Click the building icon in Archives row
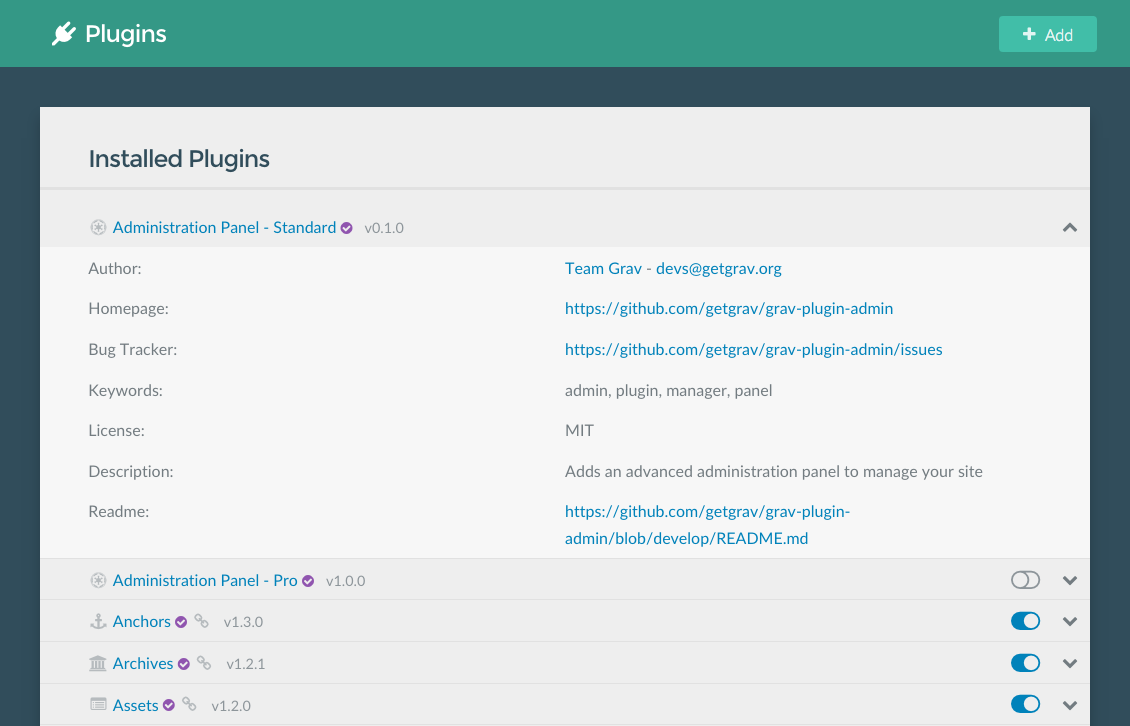 click(98, 663)
